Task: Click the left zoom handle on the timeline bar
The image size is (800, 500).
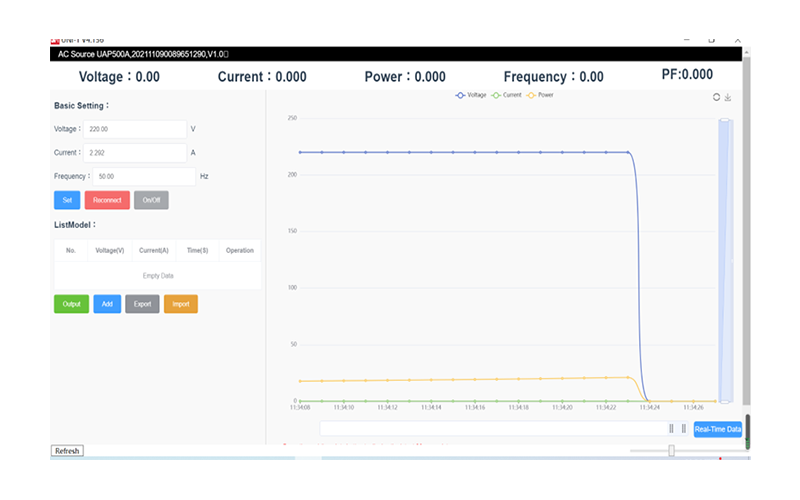Action: point(672,428)
